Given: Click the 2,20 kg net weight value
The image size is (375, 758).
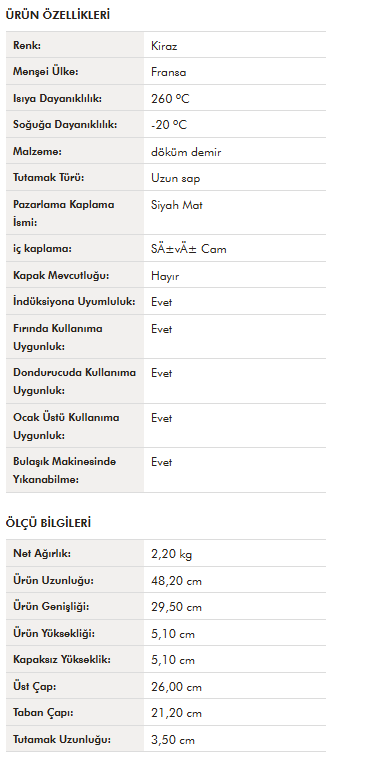Looking at the screenshot, I should (x=172, y=554).
